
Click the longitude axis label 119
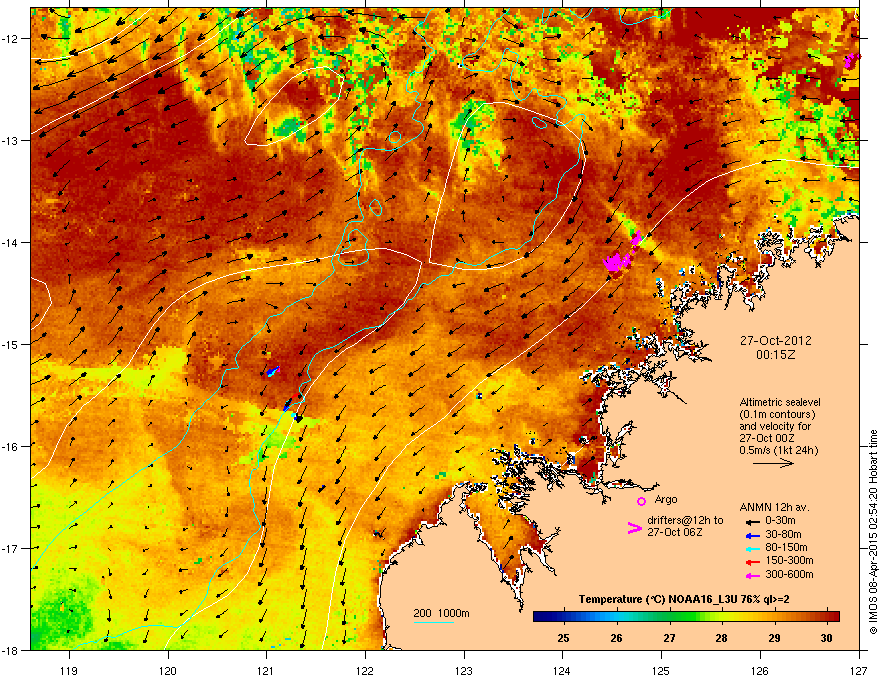coord(69,670)
